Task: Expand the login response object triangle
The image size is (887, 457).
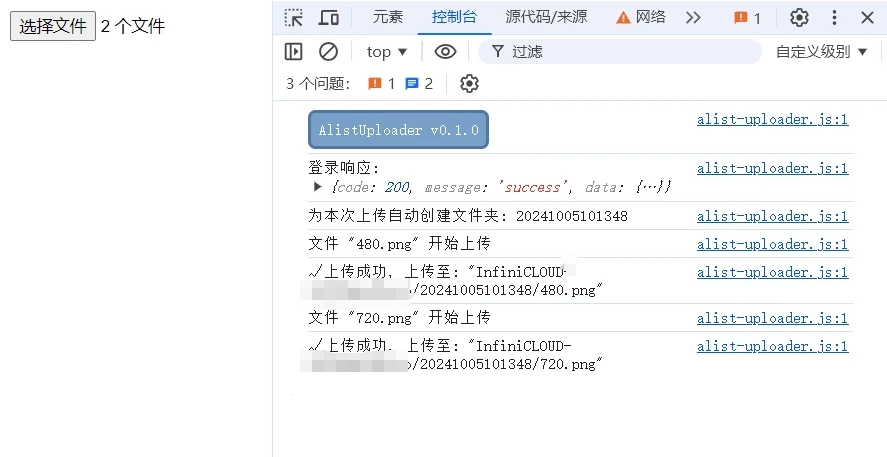Action: (317, 186)
